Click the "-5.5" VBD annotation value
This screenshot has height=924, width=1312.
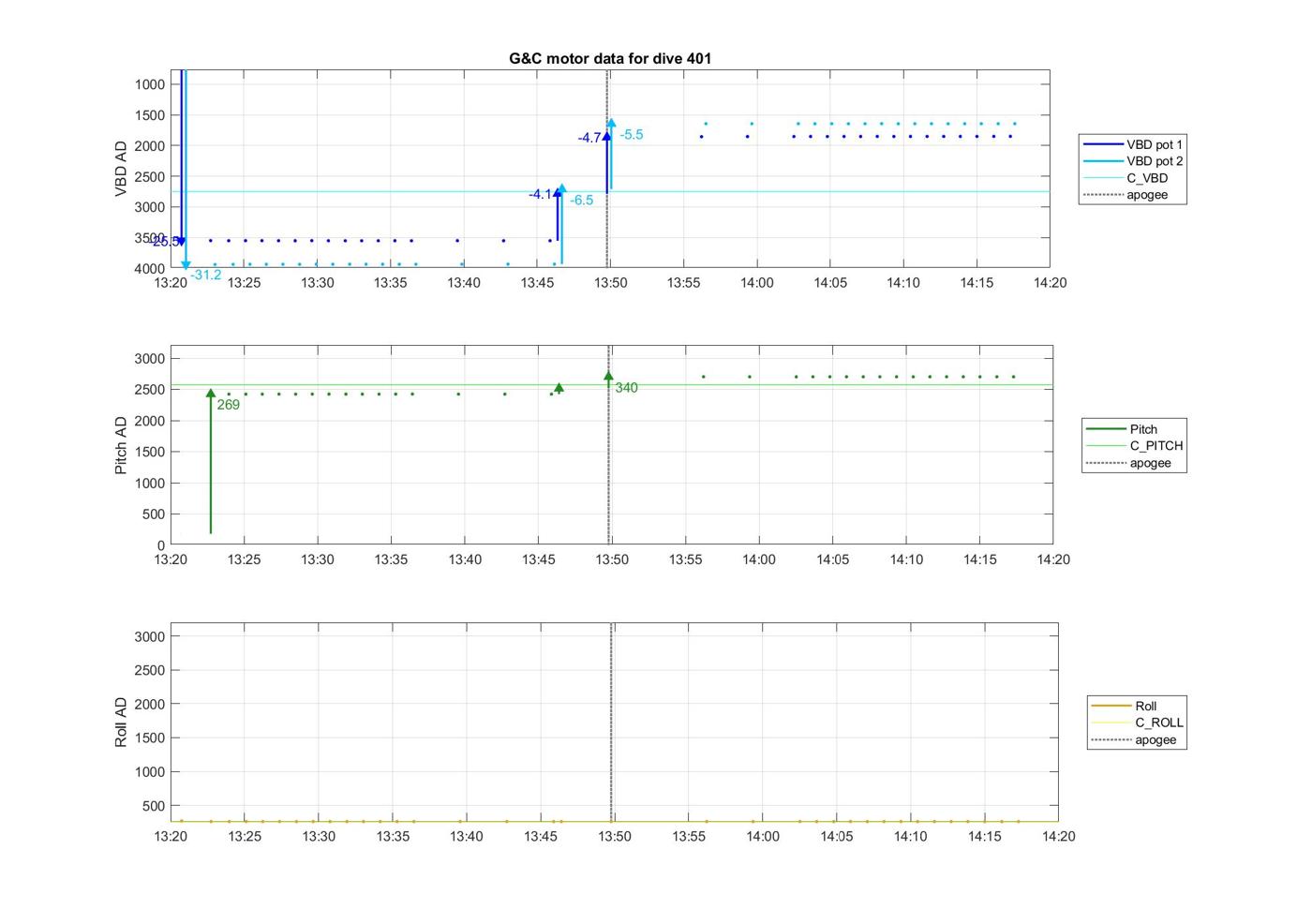632,135
